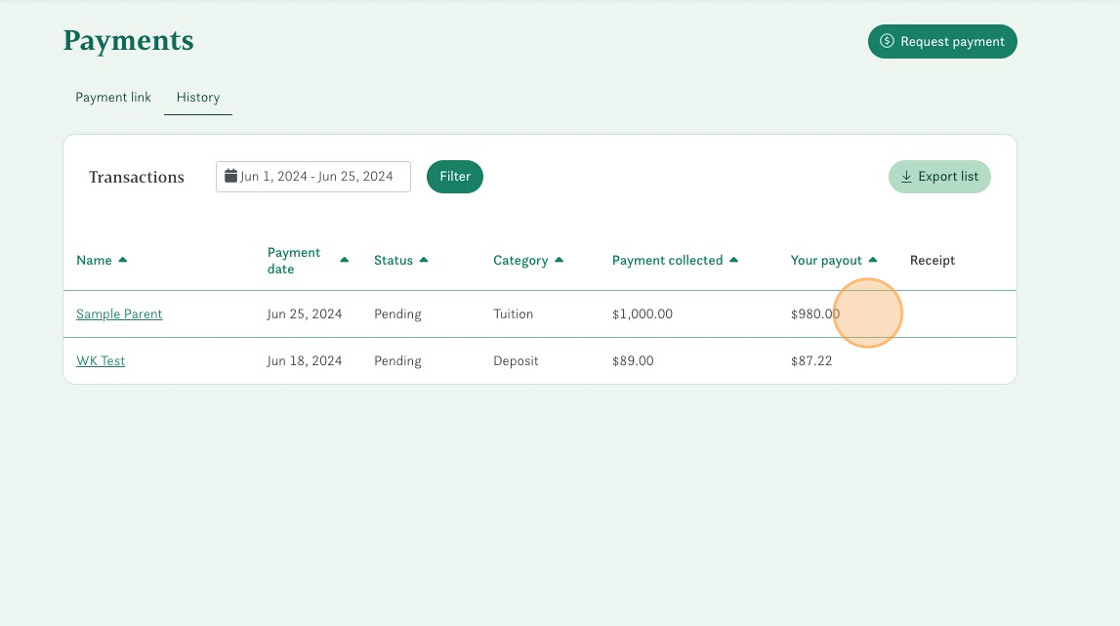Image resolution: width=1120 pixels, height=626 pixels.
Task: Click the download icon beside Export list
Action: [906, 176]
